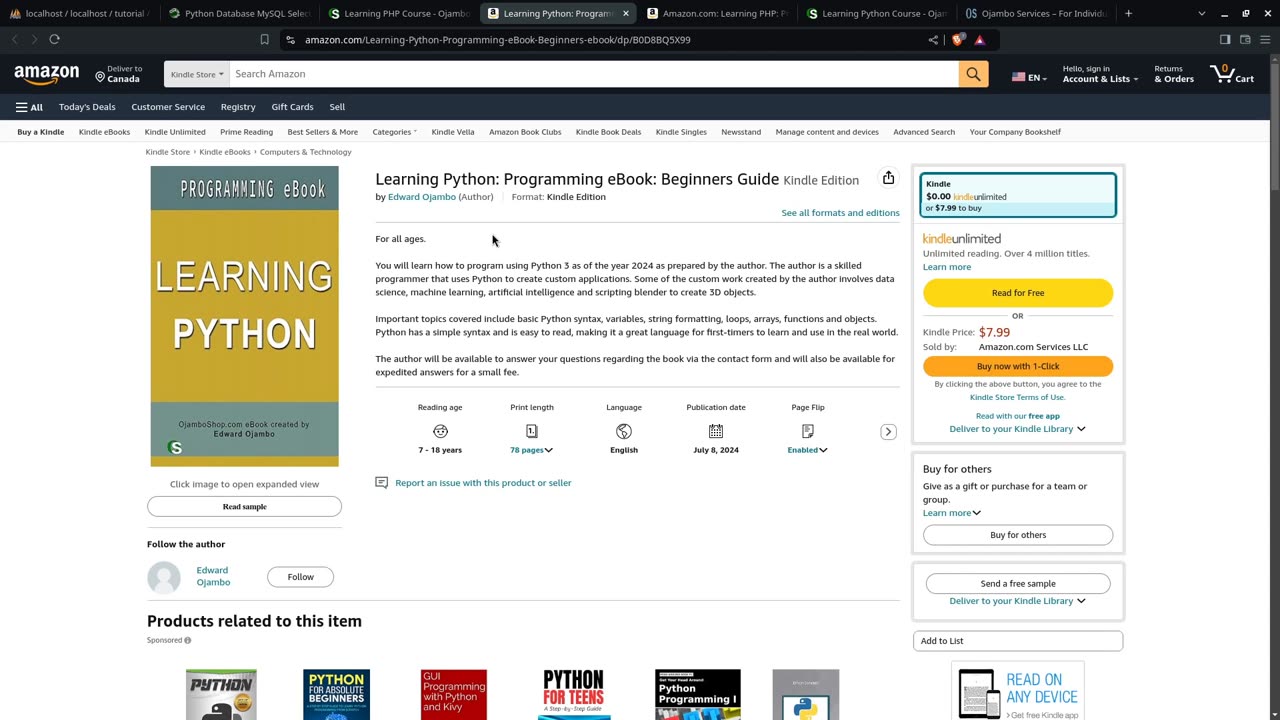
Task: Switch to the Python Database MySQL Select tab
Action: 240,13
